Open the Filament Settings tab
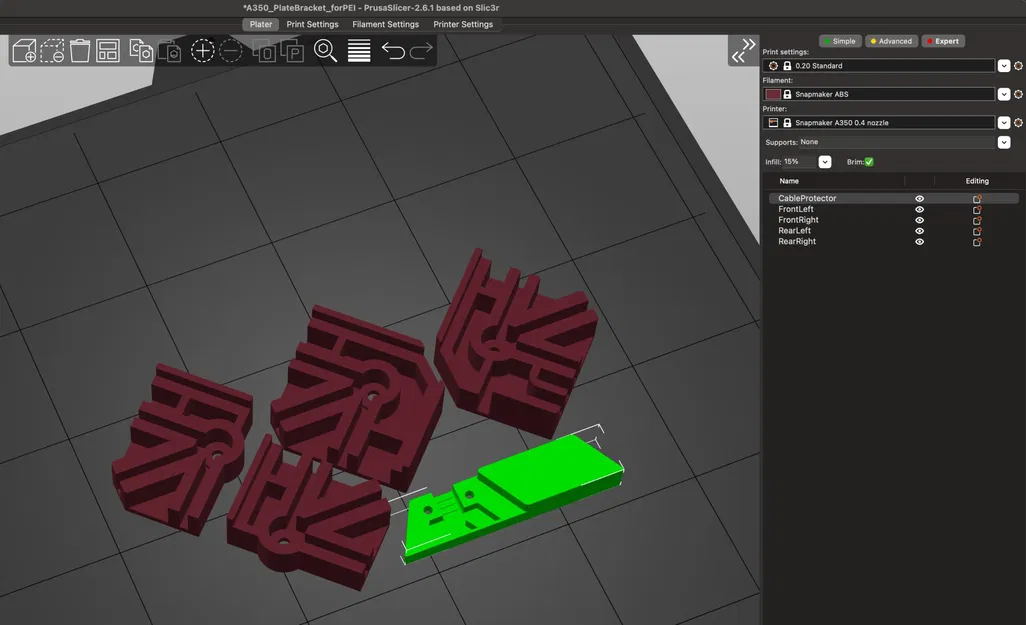Image resolution: width=1026 pixels, height=625 pixels. click(387, 24)
